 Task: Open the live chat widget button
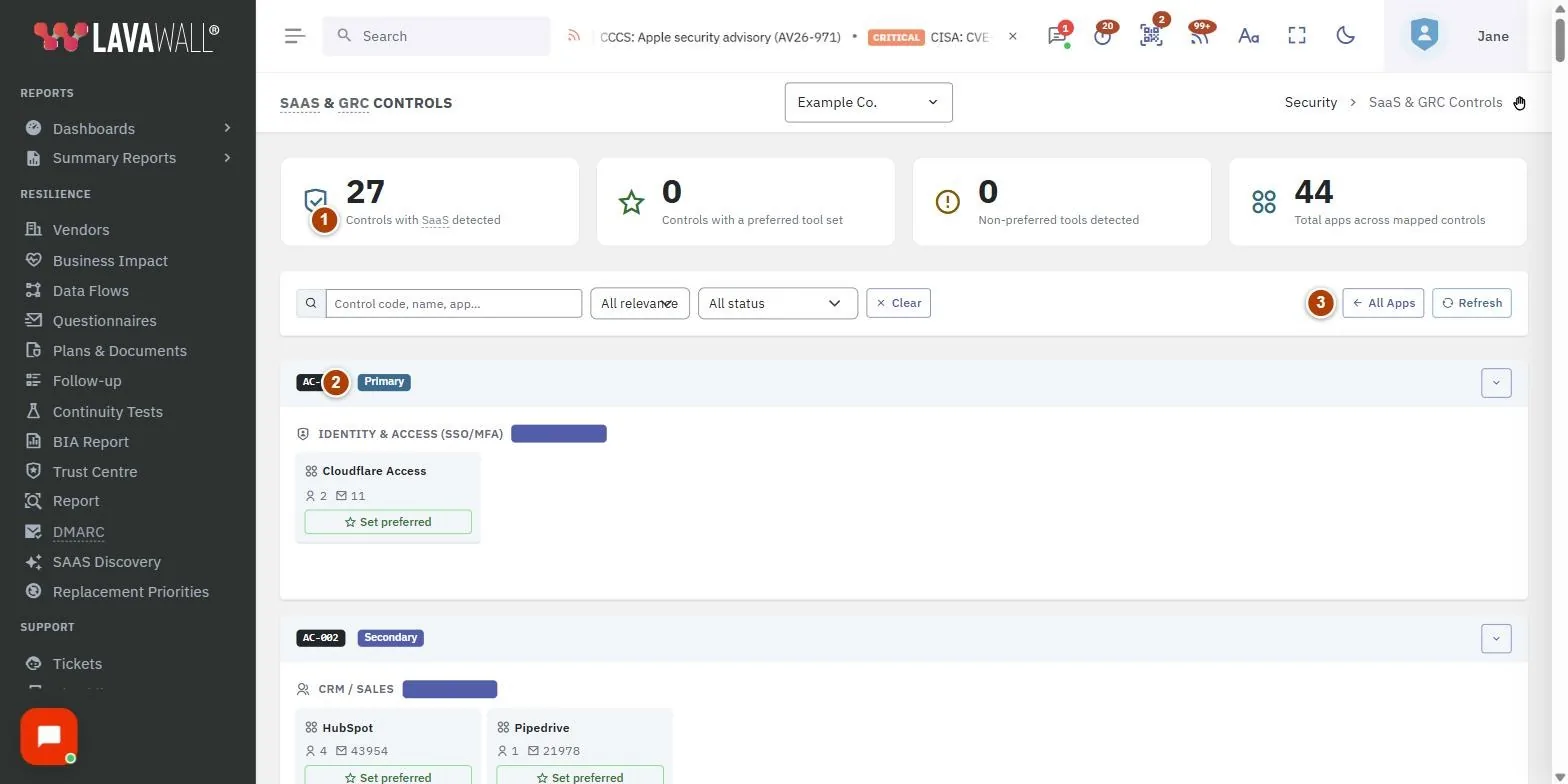tap(49, 737)
